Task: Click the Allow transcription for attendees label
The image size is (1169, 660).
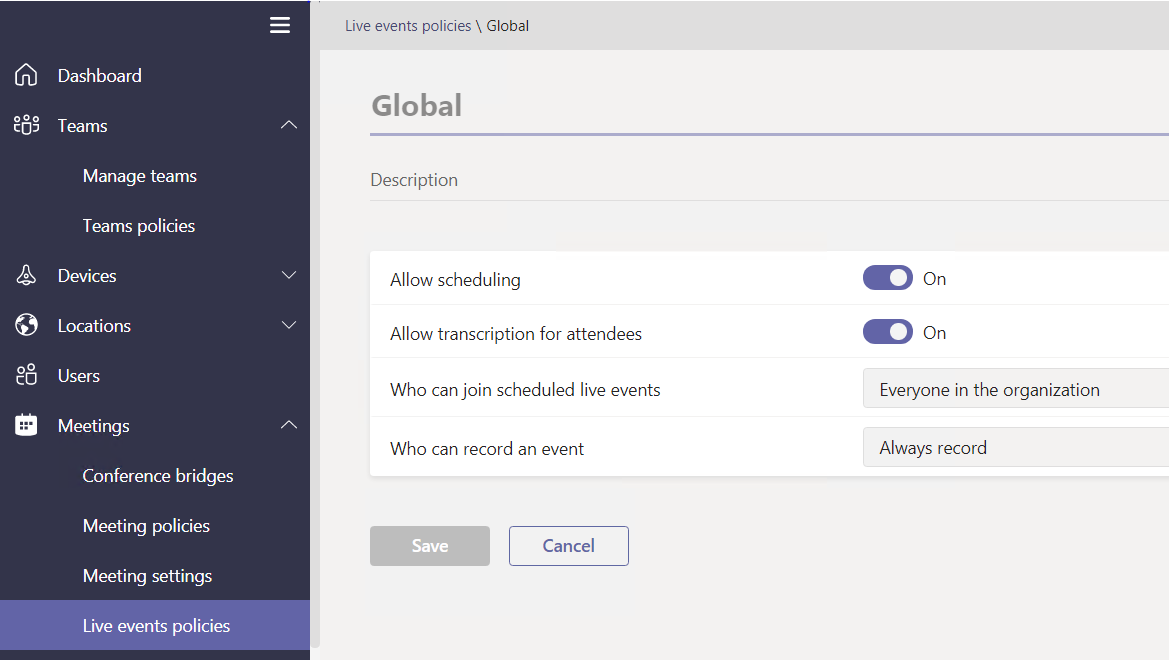Action: point(516,333)
